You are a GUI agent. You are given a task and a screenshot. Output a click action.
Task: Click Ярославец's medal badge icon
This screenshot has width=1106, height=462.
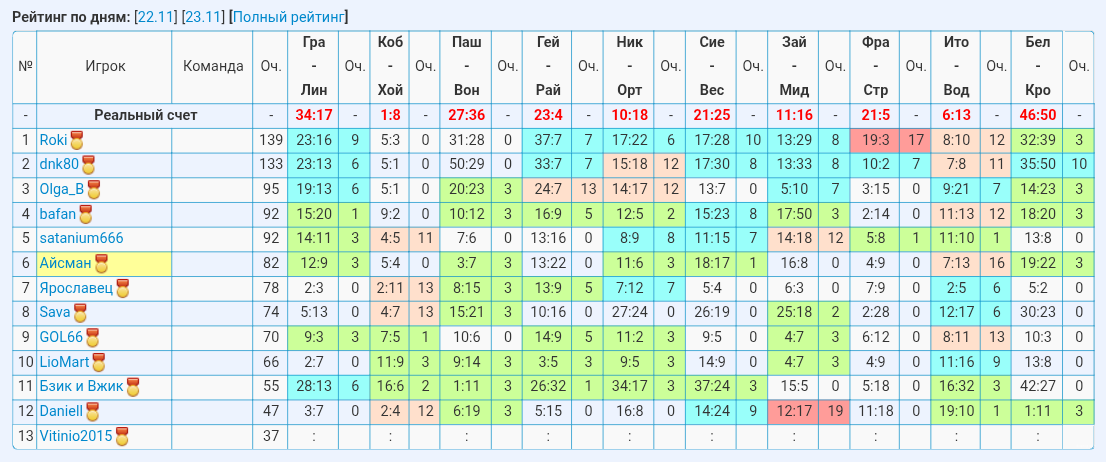[x=123, y=288]
